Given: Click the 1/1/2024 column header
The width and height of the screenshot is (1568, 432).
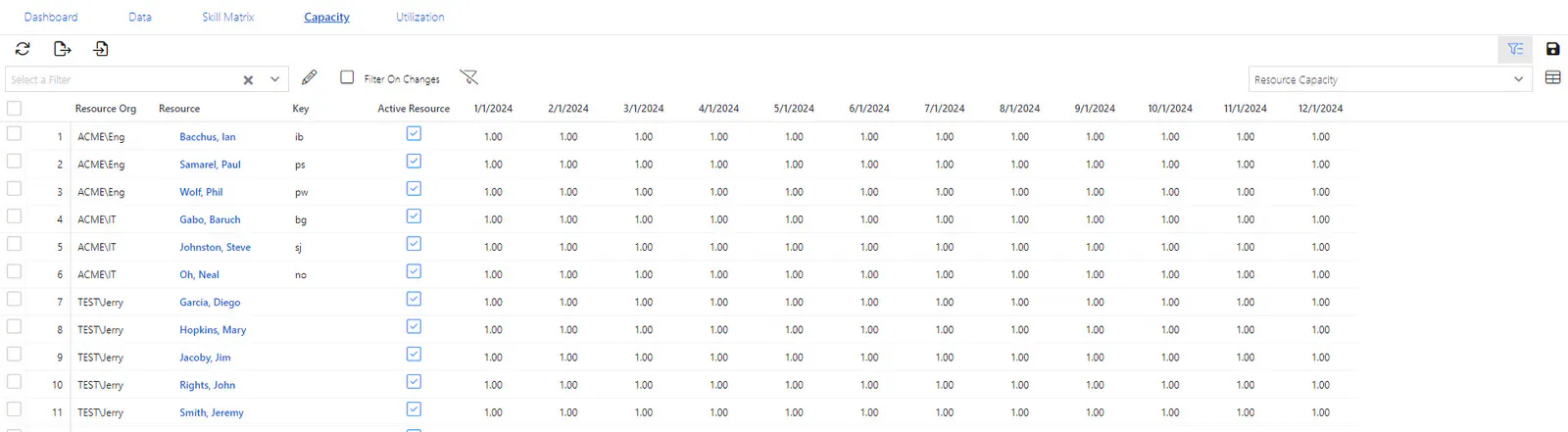Looking at the screenshot, I should tap(493, 109).
